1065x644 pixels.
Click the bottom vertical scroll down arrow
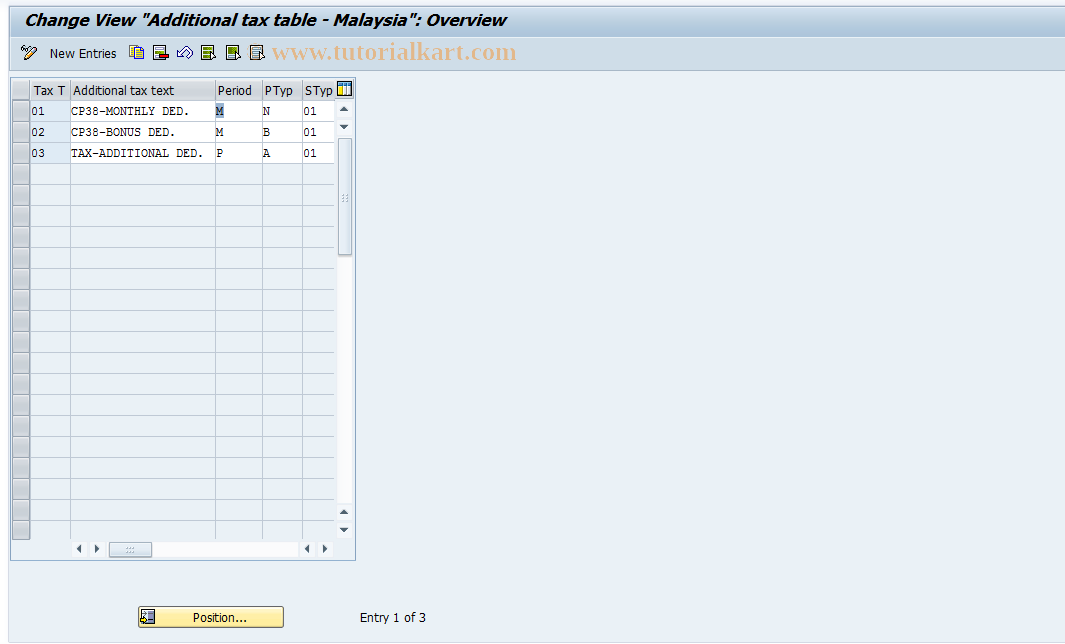click(344, 530)
